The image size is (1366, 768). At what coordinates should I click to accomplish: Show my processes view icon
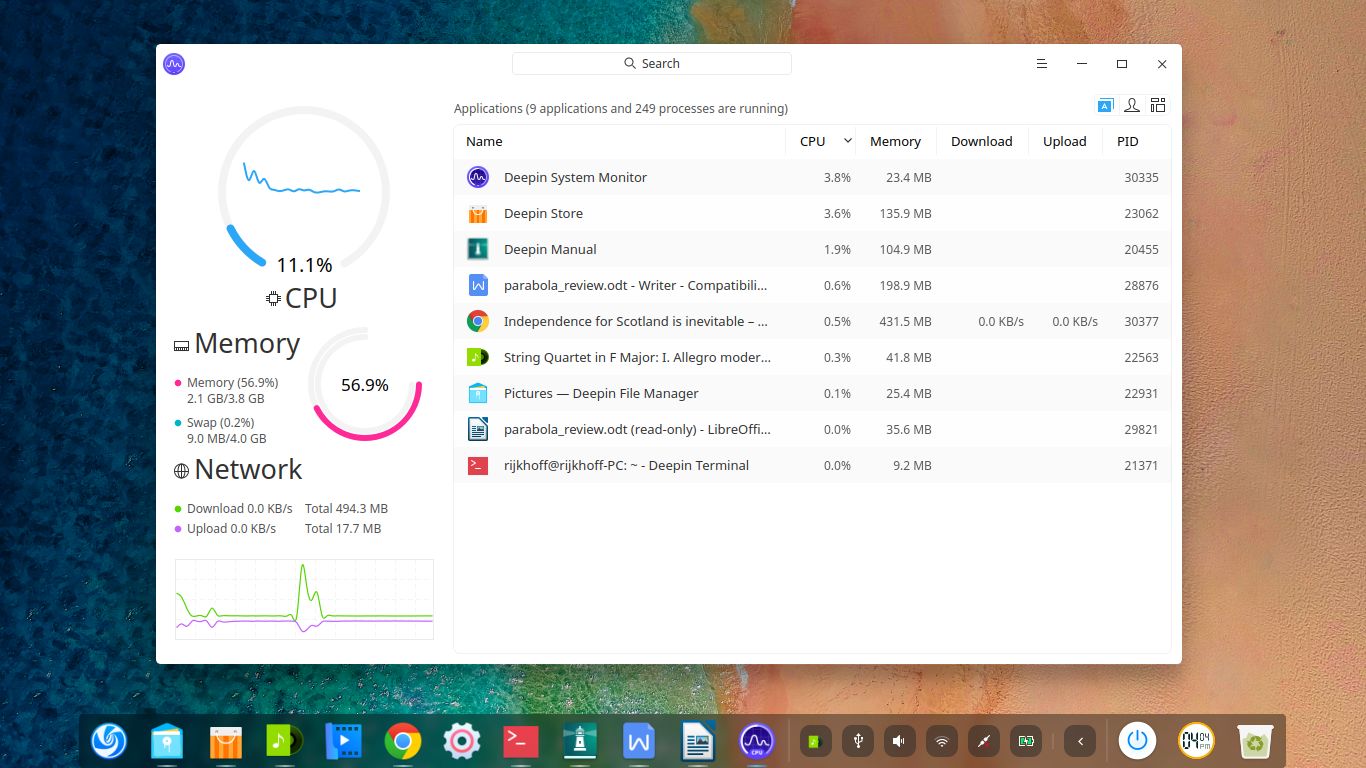[1132, 105]
